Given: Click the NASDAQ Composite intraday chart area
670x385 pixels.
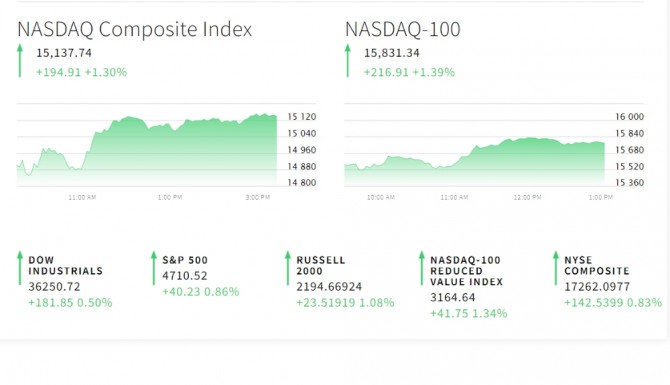Looking at the screenshot, I should [147, 150].
